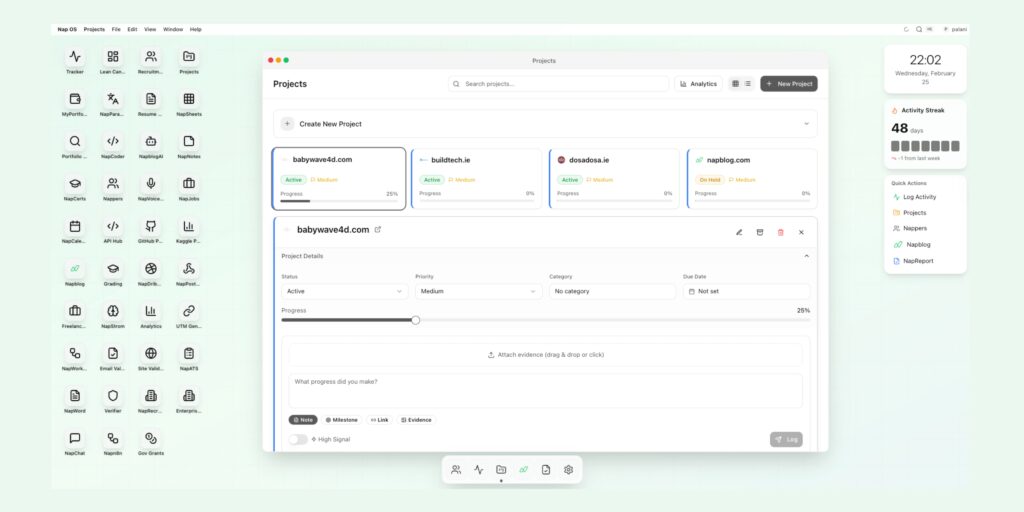This screenshot has width=1024, height=512.
Task: Launch the Lean Canvas desktop icon
Action: point(113,57)
